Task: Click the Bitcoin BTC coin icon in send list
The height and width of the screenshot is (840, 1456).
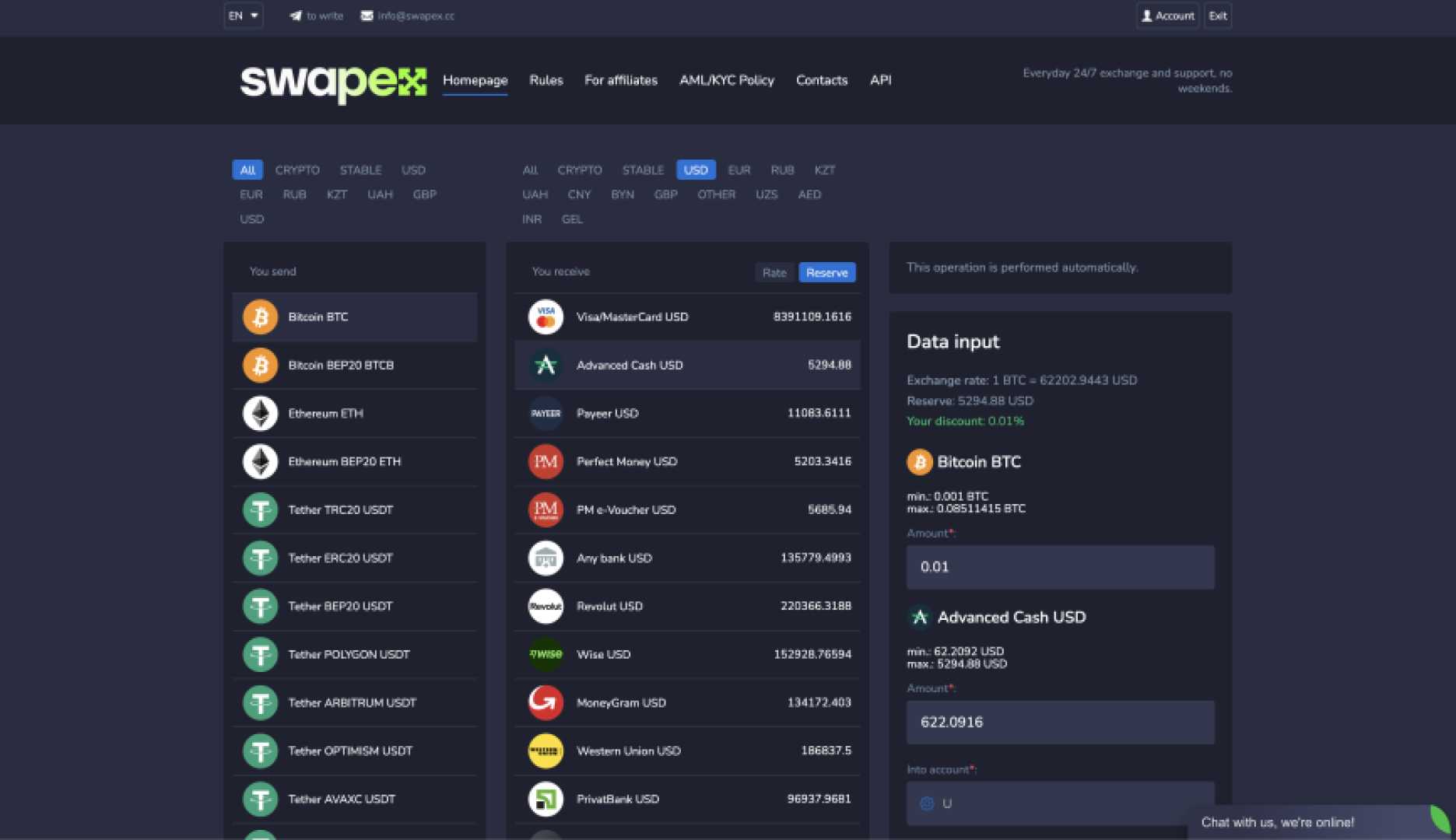Action: [x=260, y=317]
